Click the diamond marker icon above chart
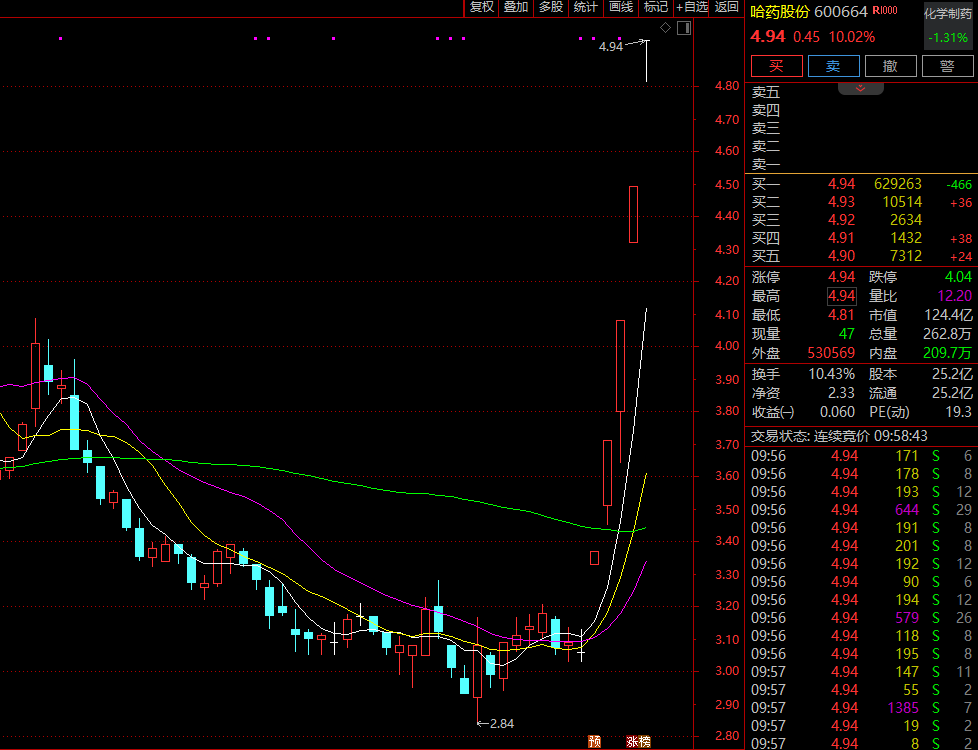The width and height of the screenshot is (978, 750). pos(666,27)
